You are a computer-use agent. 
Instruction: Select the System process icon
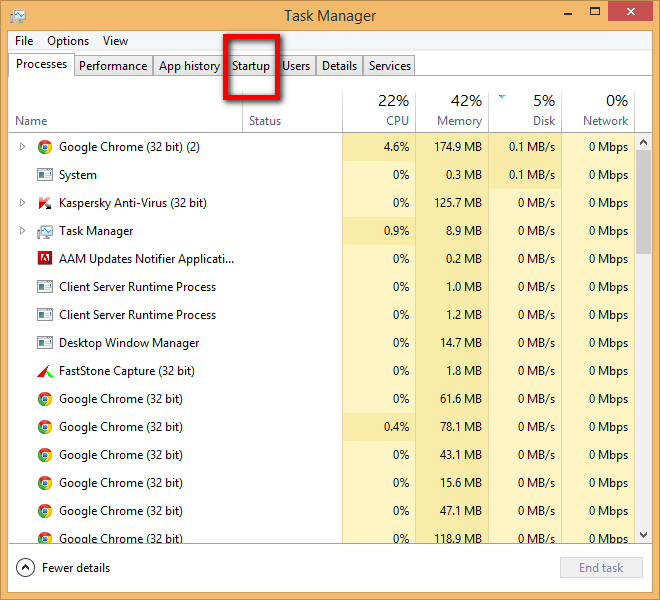pos(45,175)
